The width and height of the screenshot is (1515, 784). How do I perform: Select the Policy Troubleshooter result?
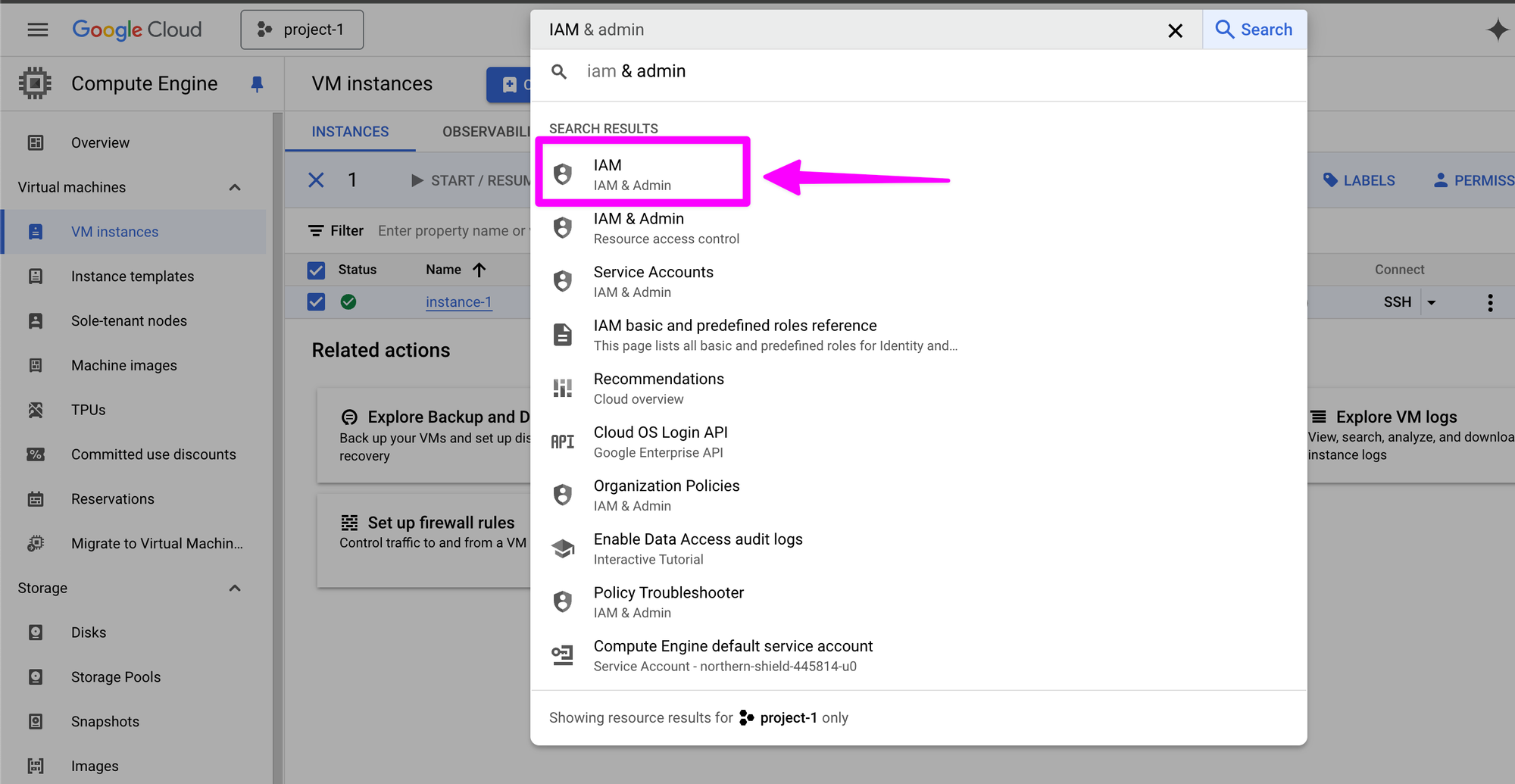(919, 602)
